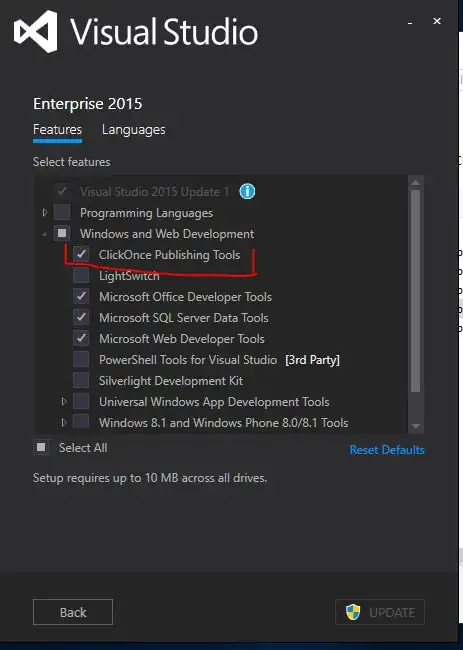The width and height of the screenshot is (463, 650).
Task: Click the UPDATE button
Action: [x=380, y=612]
